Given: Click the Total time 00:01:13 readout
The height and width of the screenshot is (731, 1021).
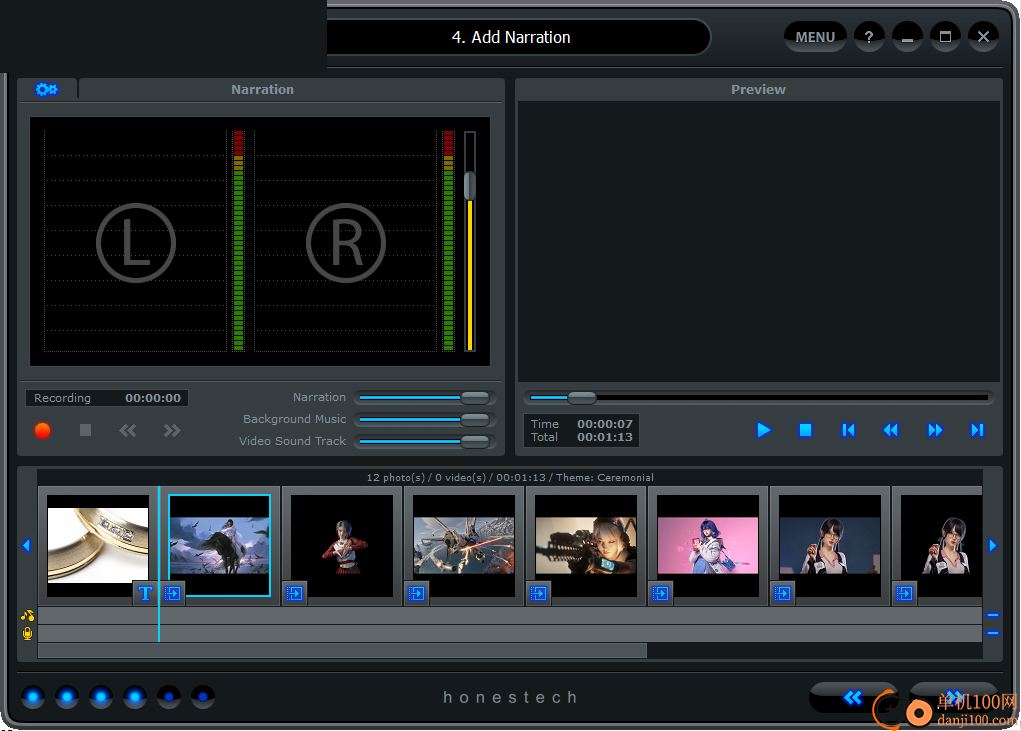Looking at the screenshot, I should click(x=604, y=437).
